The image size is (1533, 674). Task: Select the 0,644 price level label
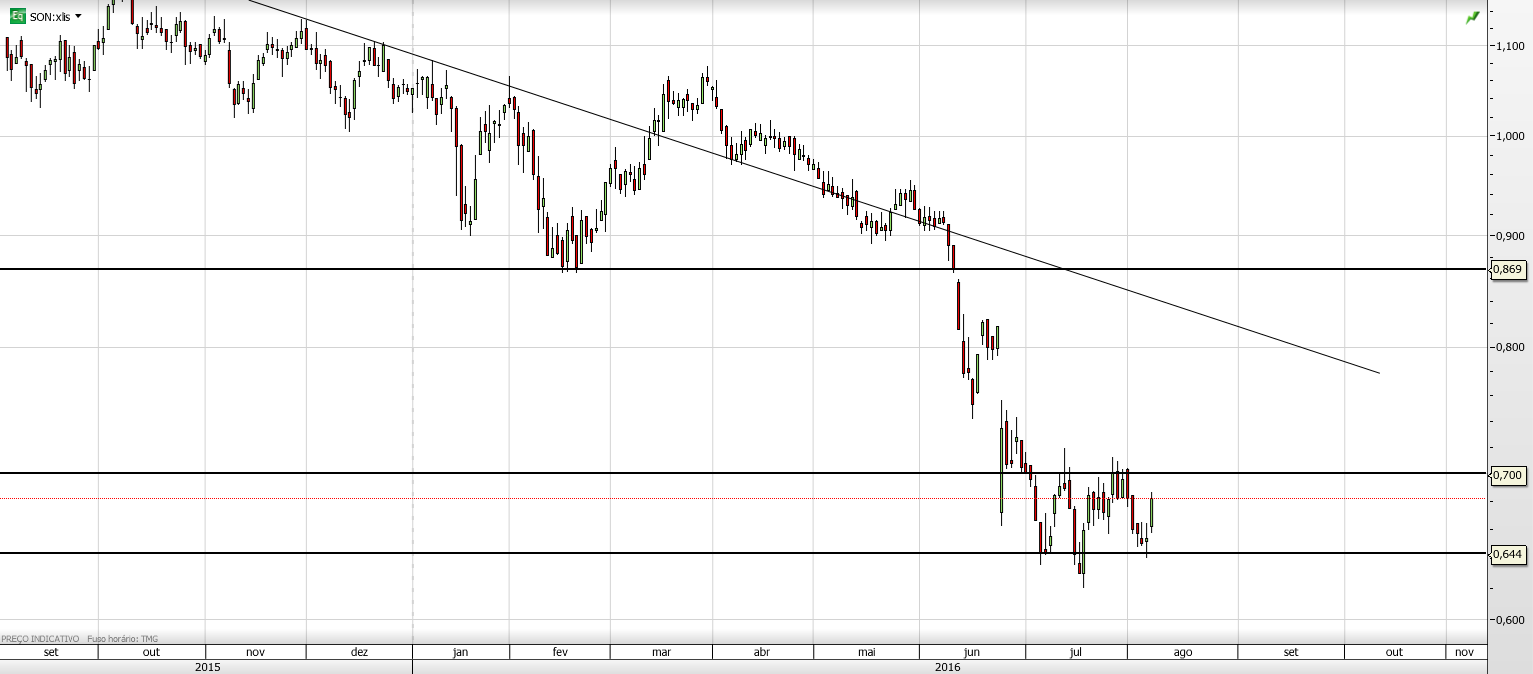[1508, 553]
